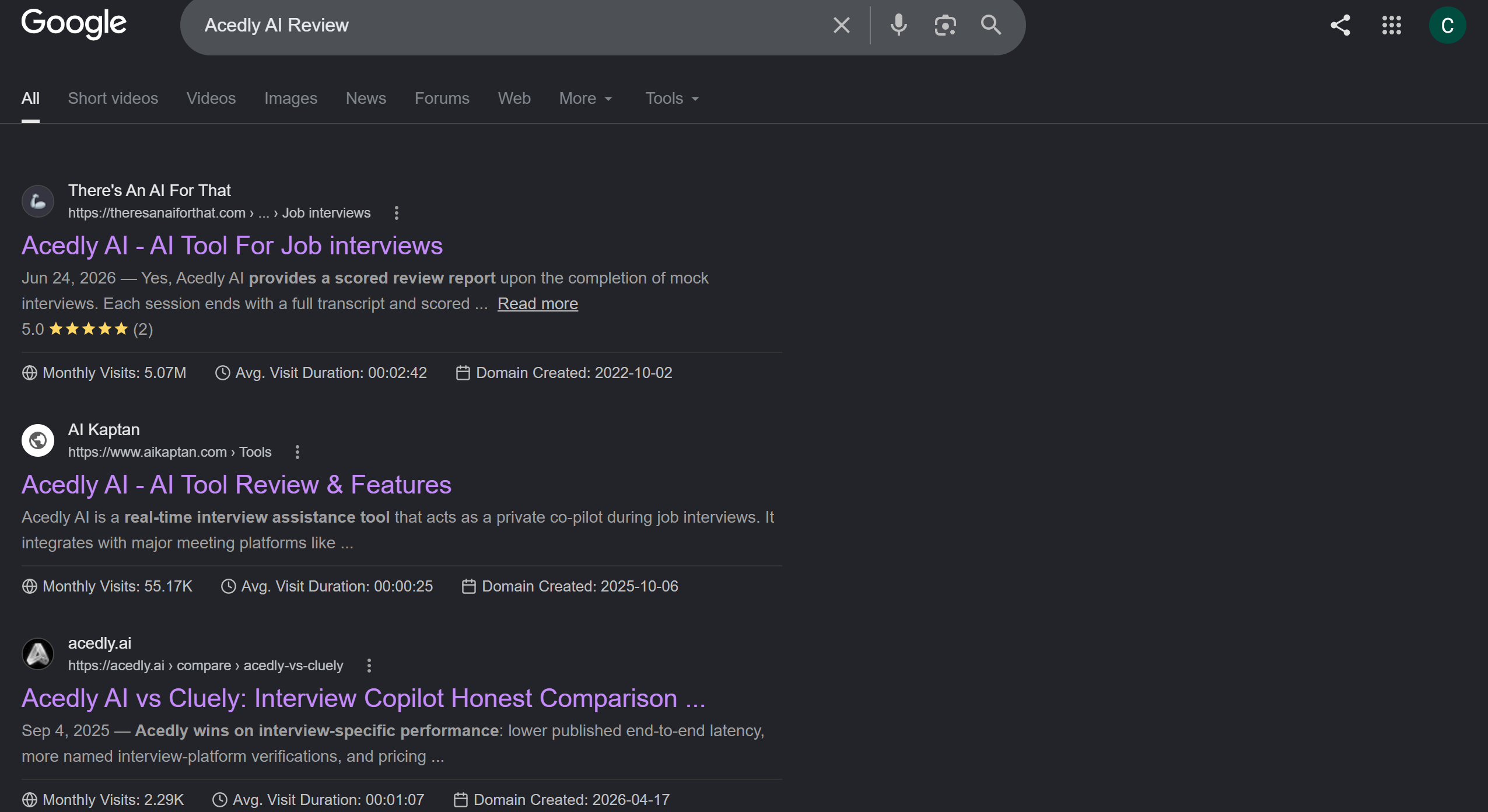Start voice search with microphone icon
1488x812 pixels.
tap(898, 25)
